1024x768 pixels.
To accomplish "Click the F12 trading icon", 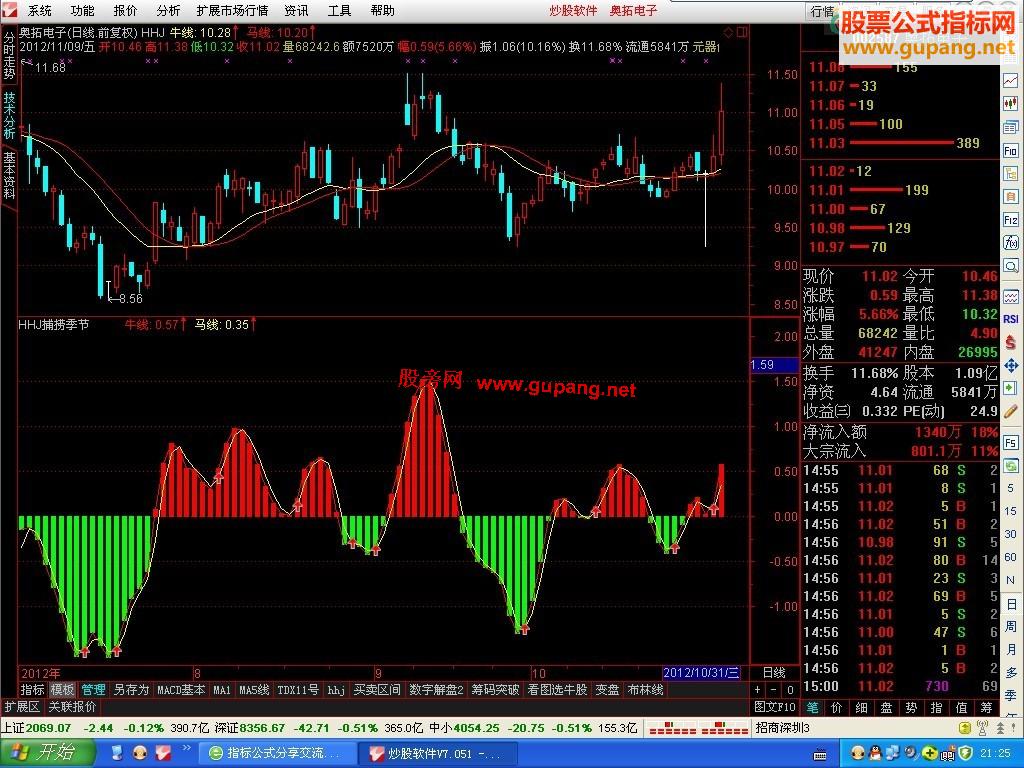I will coord(1010,220).
